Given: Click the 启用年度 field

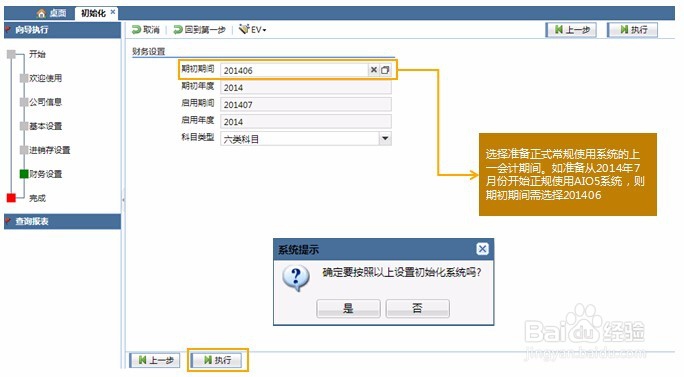Looking at the screenshot, I should click(x=306, y=121).
